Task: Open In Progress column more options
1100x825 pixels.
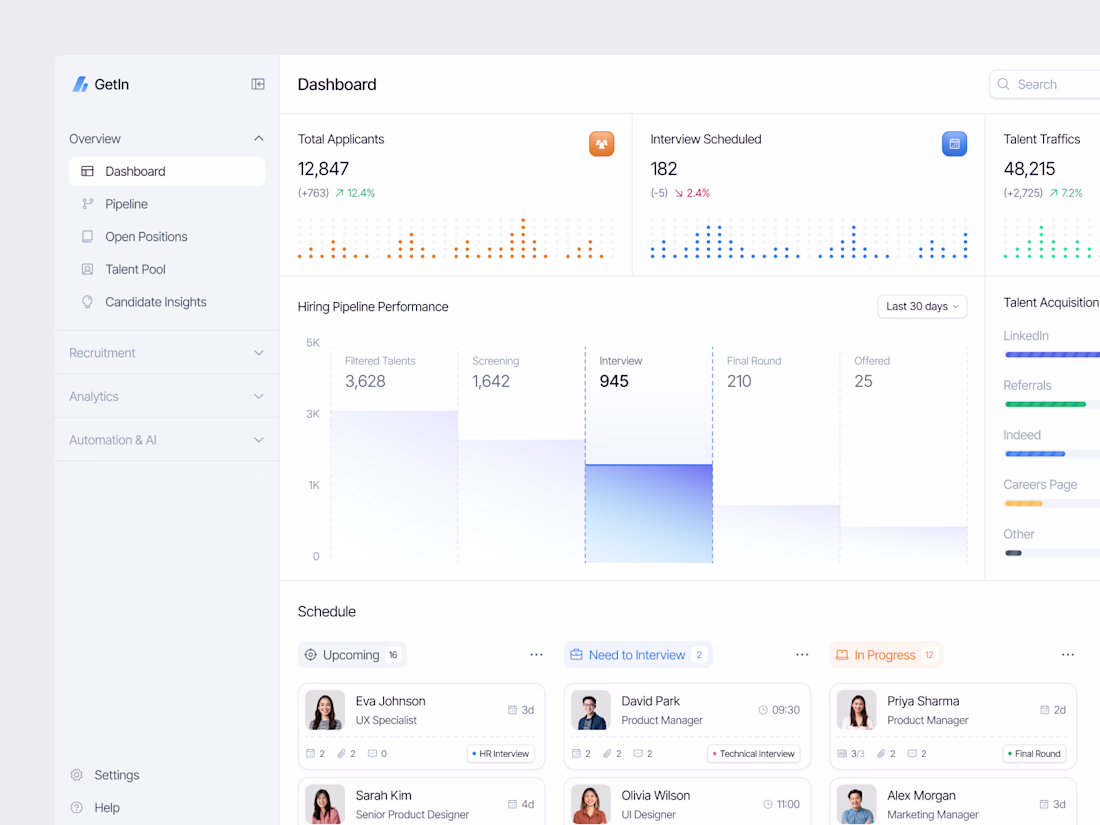Action: [x=1068, y=655]
